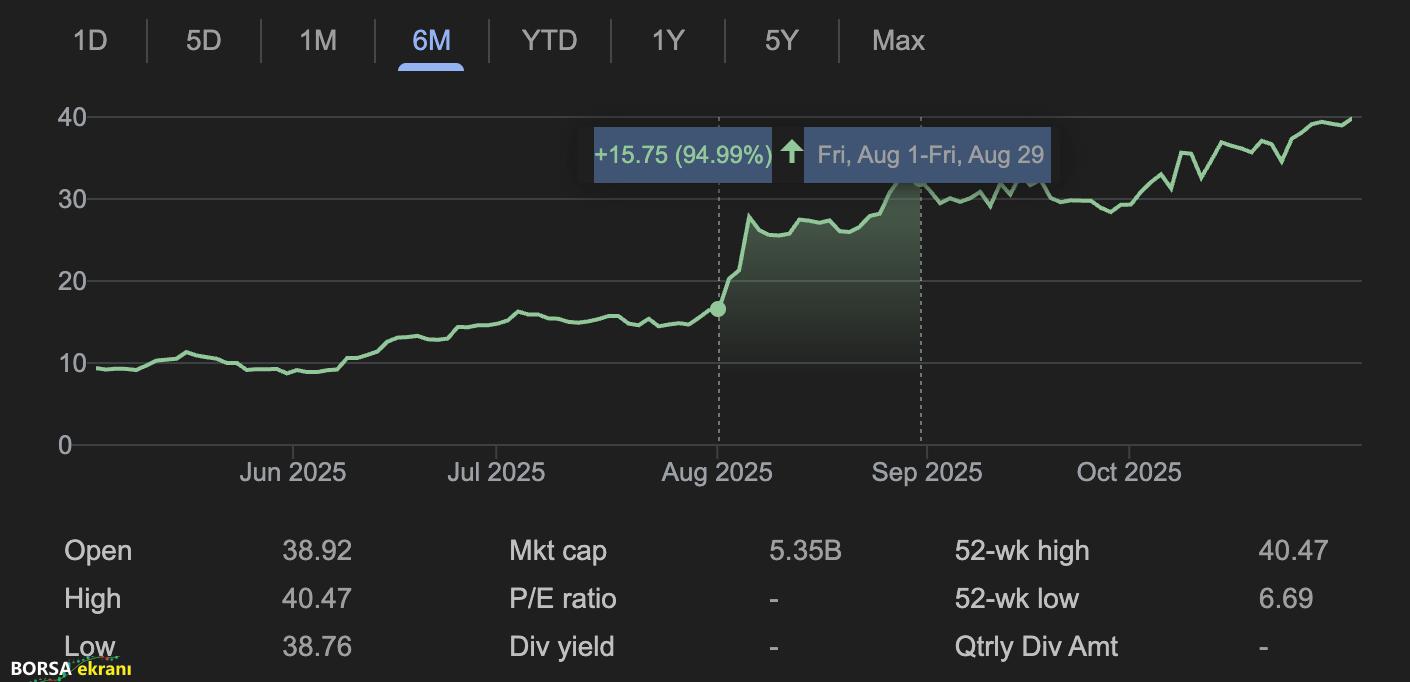Click the green up arrow in tooltip
This screenshot has height=682, width=1410.
point(791,153)
